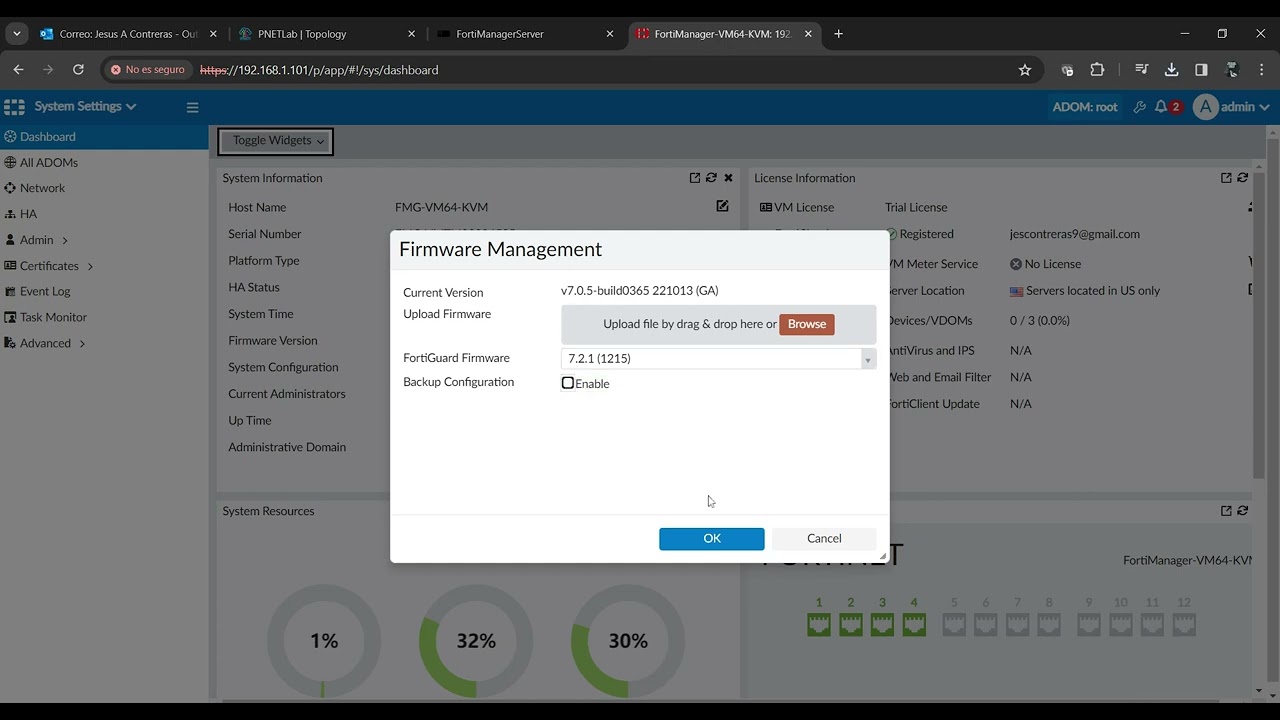Click the 1% resource usage gauge
The width and height of the screenshot is (1280, 720).
[x=324, y=640]
